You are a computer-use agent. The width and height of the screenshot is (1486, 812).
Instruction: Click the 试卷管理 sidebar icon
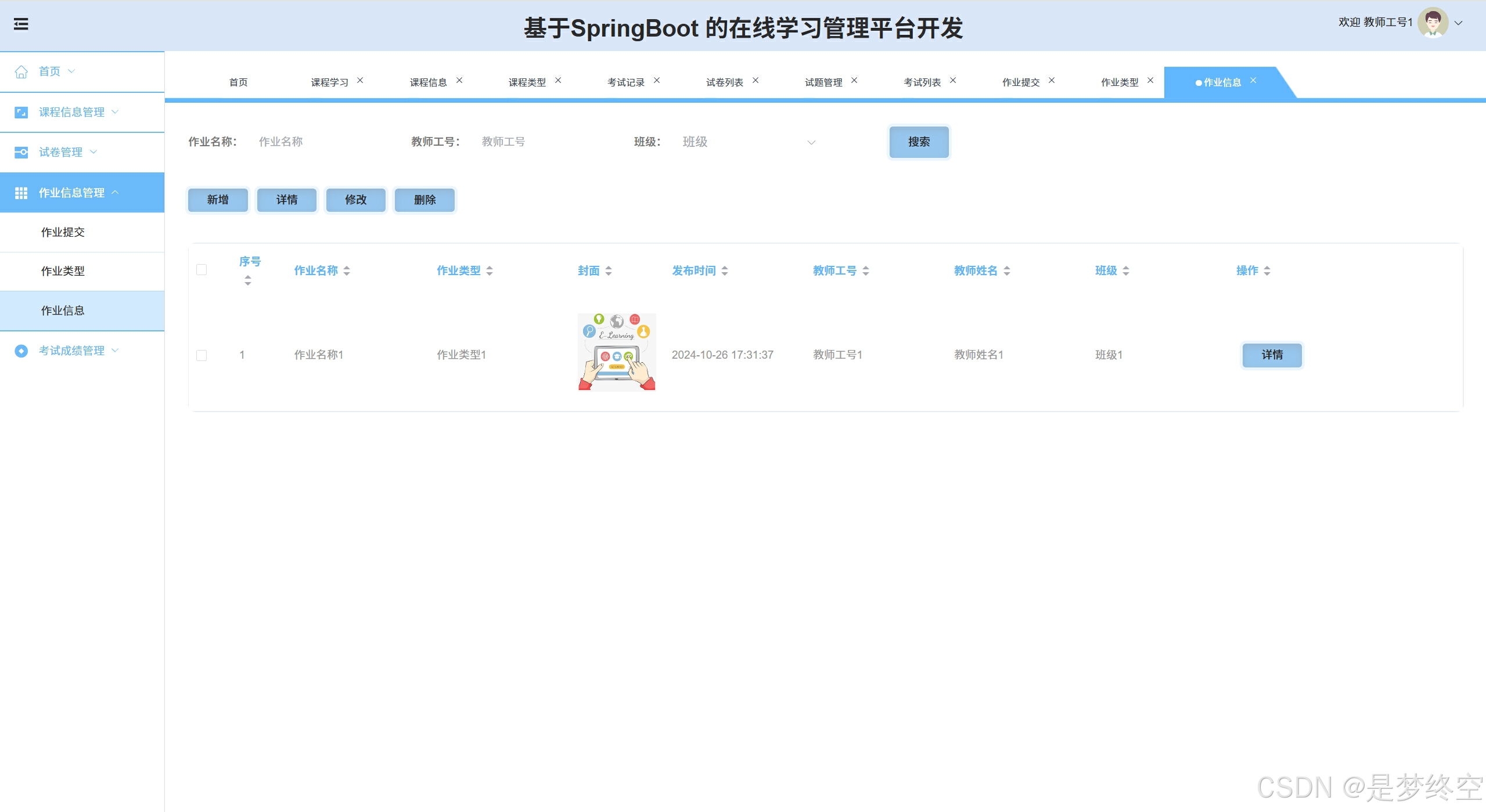[21, 152]
